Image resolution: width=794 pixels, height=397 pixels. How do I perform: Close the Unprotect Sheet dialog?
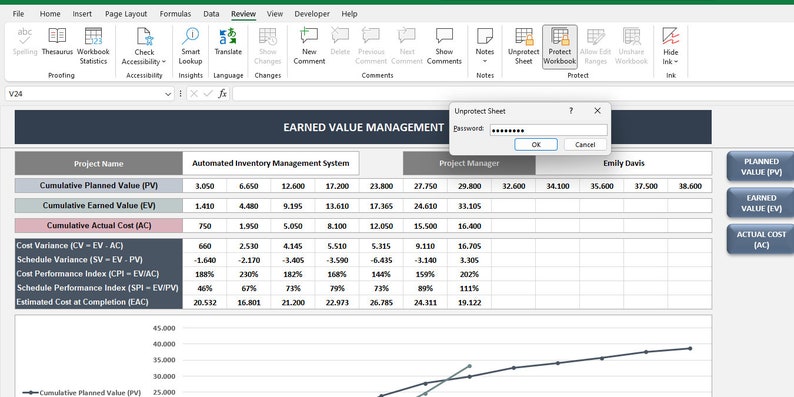(x=597, y=111)
